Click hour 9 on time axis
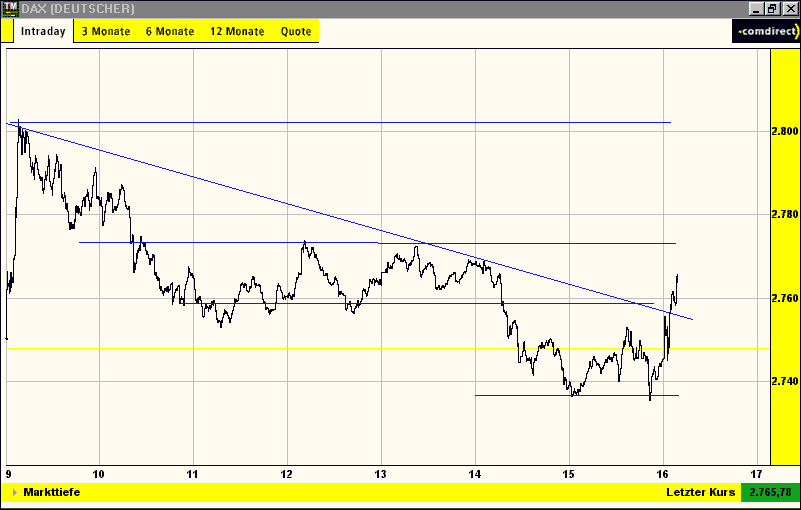This screenshot has height=510, width=801. click(9, 474)
